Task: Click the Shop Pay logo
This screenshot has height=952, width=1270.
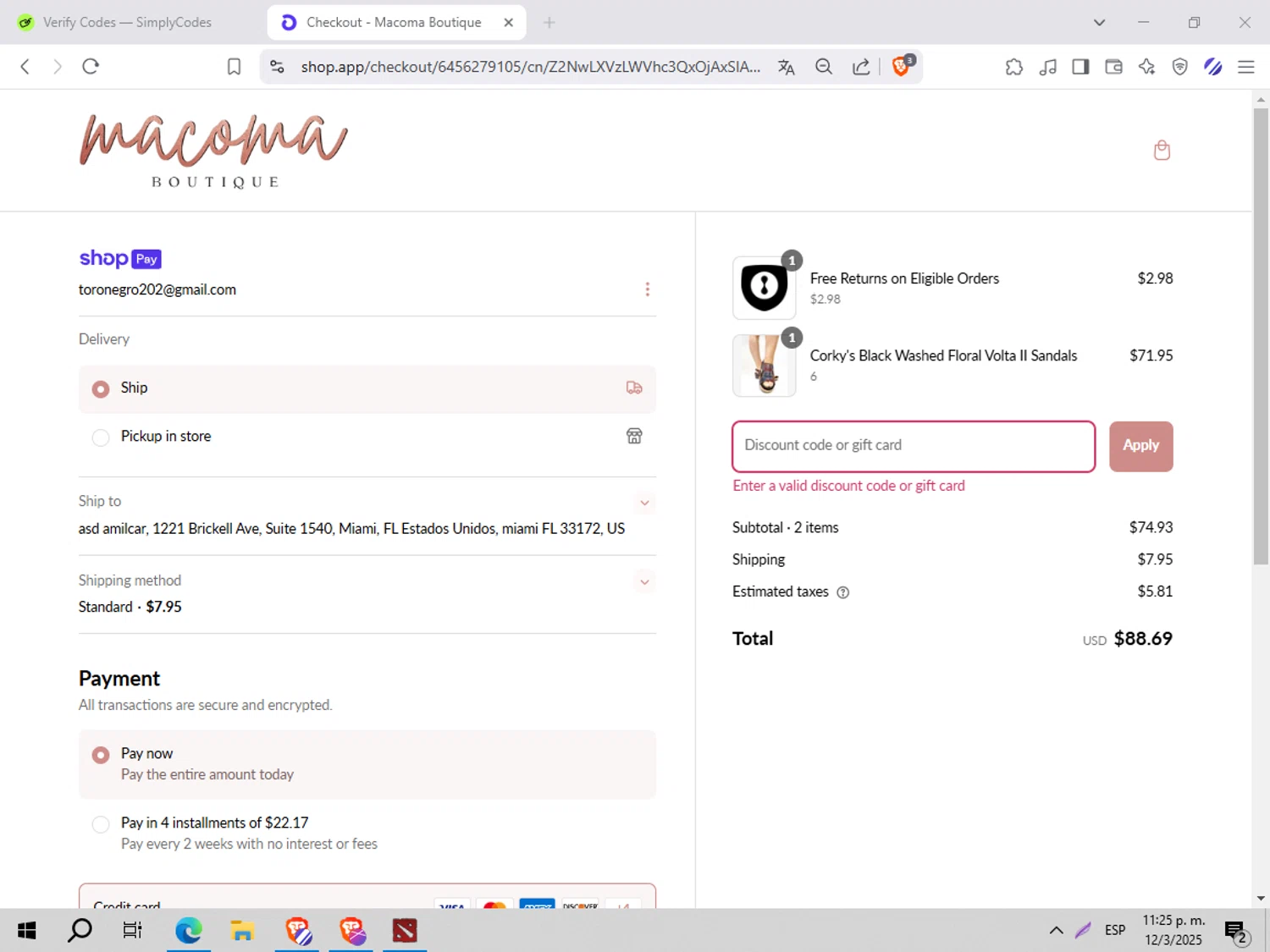Action: coord(120,259)
